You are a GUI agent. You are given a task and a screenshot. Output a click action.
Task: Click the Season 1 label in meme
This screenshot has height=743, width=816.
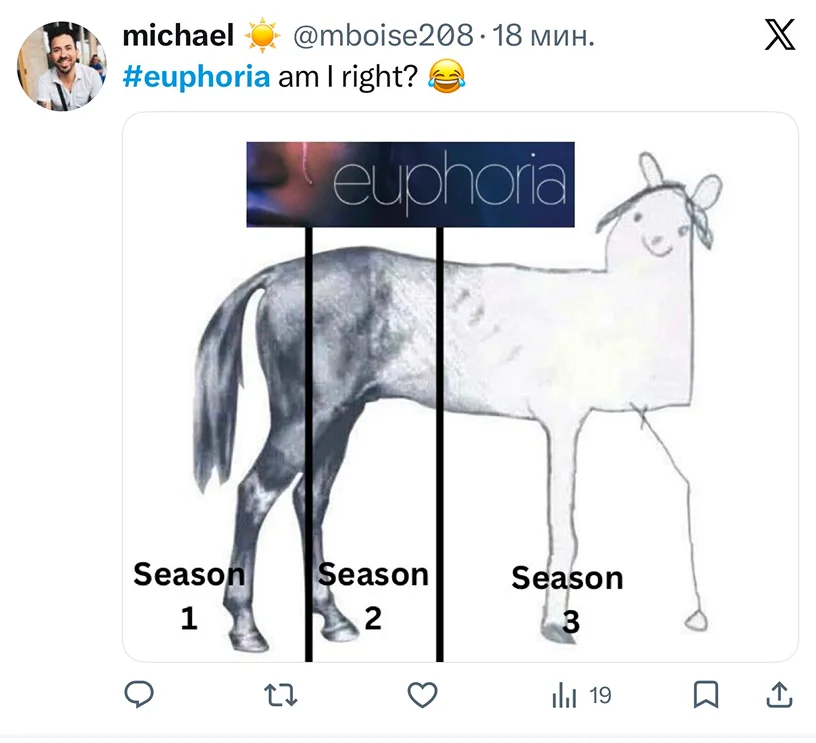(x=189, y=596)
